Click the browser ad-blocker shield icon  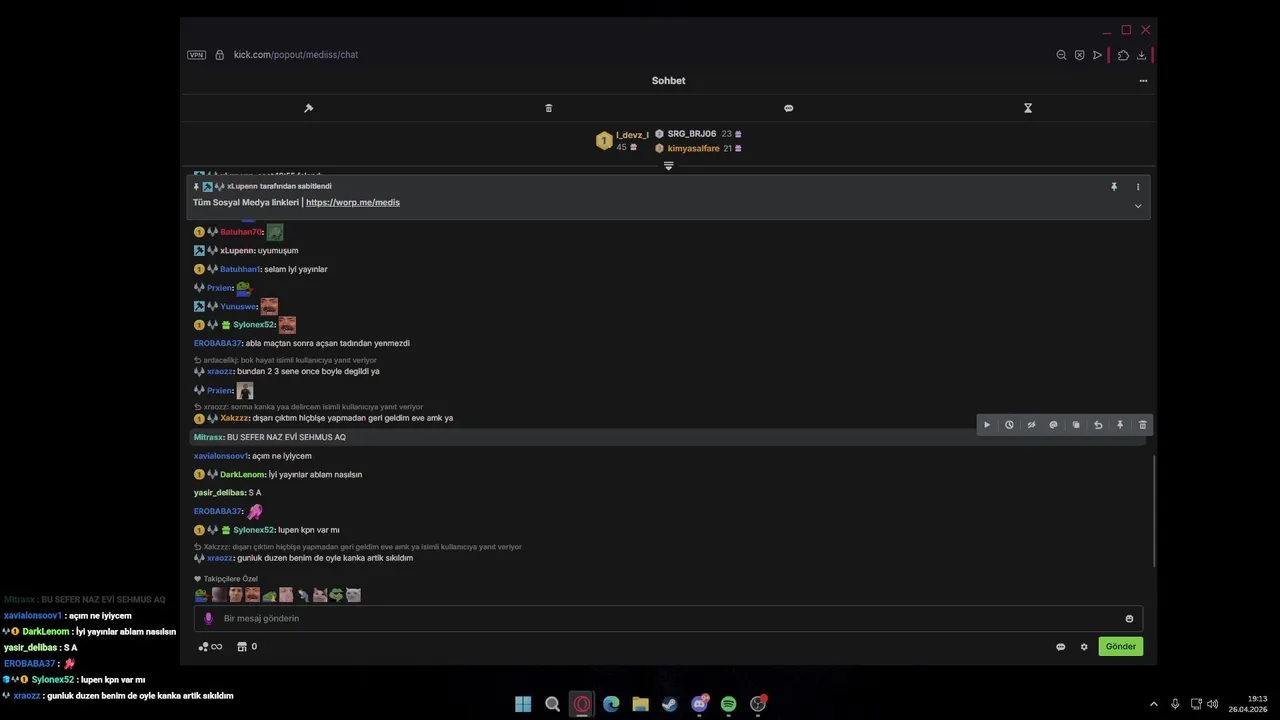tap(1079, 55)
